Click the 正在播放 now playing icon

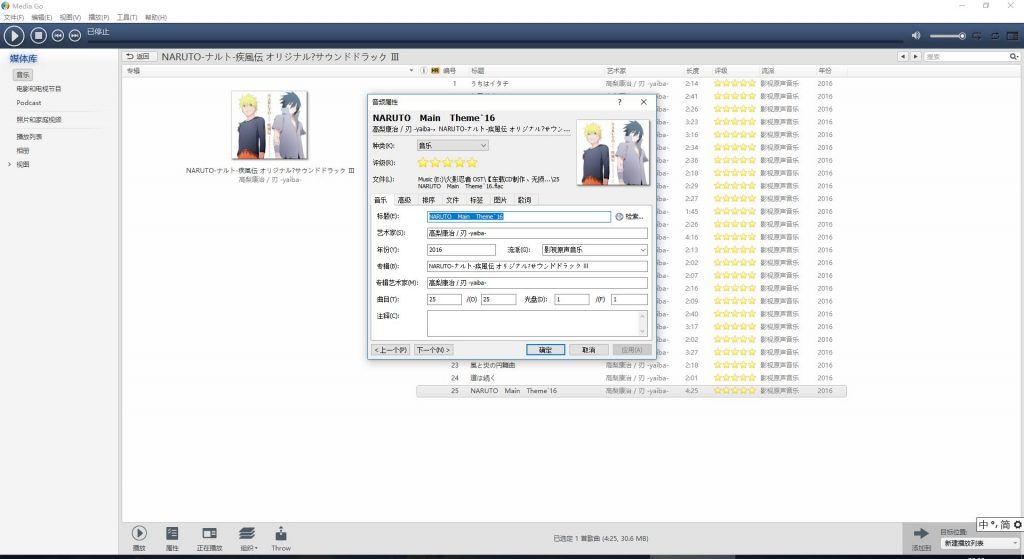(210, 538)
